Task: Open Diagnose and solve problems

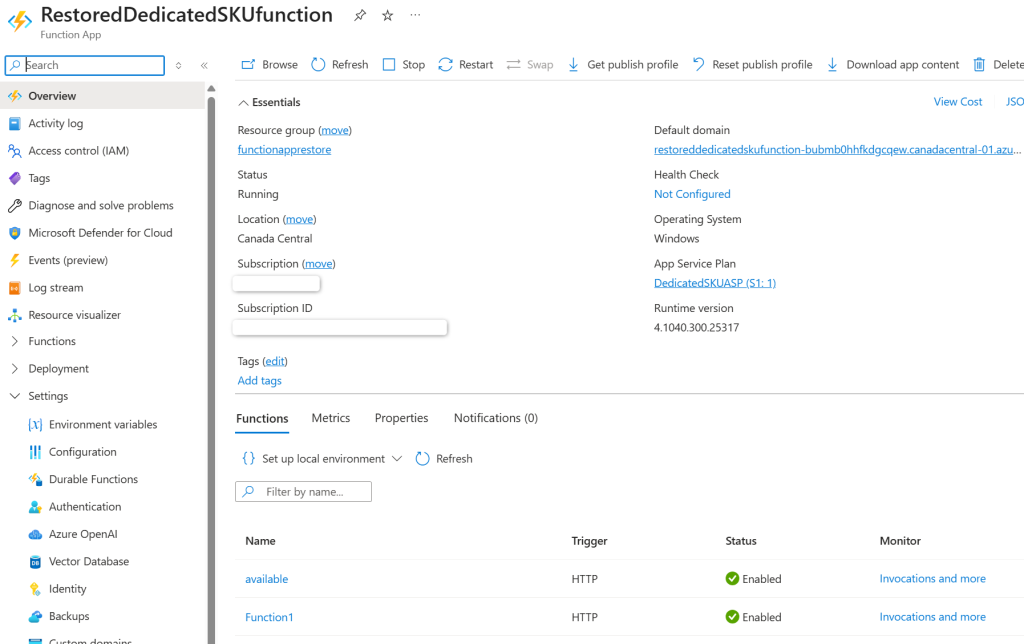Action: coord(103,206)
